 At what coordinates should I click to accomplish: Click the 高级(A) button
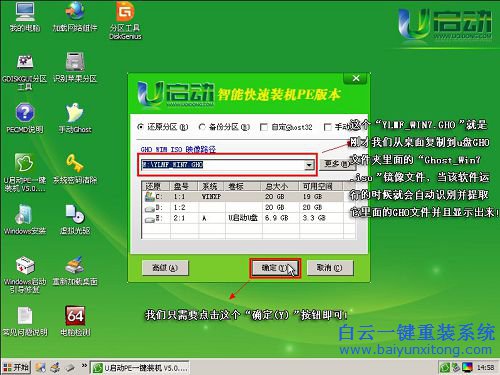pyautogui.click(x=165, y=268)
